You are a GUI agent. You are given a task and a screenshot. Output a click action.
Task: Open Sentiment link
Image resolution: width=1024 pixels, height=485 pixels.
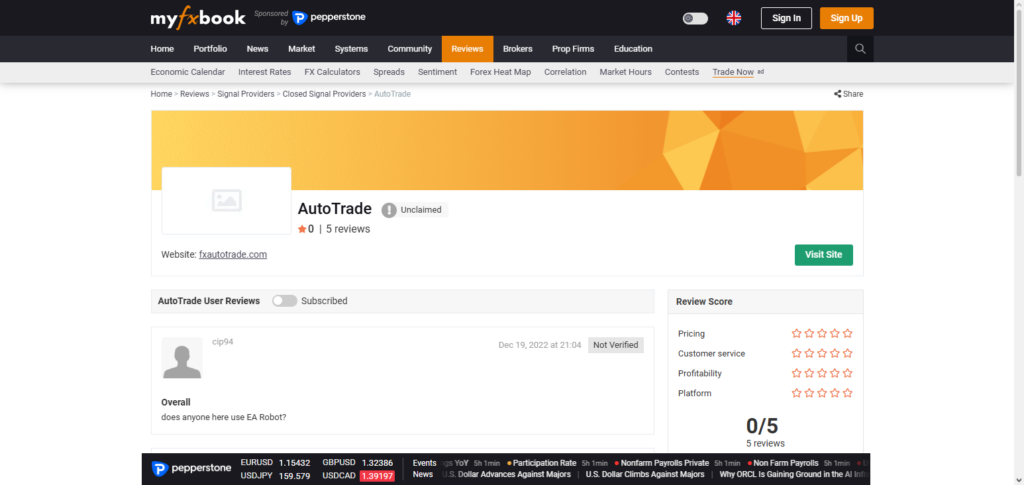pos(437,72)
